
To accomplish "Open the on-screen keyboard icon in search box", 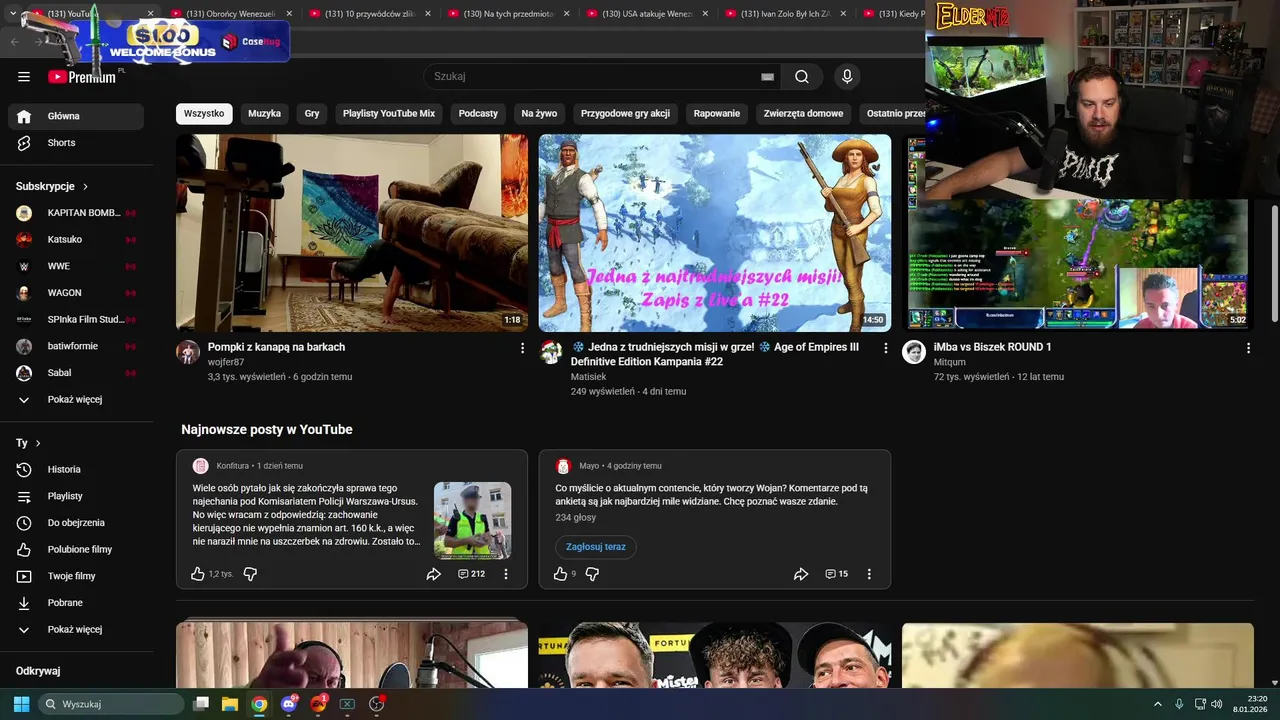I will point(767,76).
